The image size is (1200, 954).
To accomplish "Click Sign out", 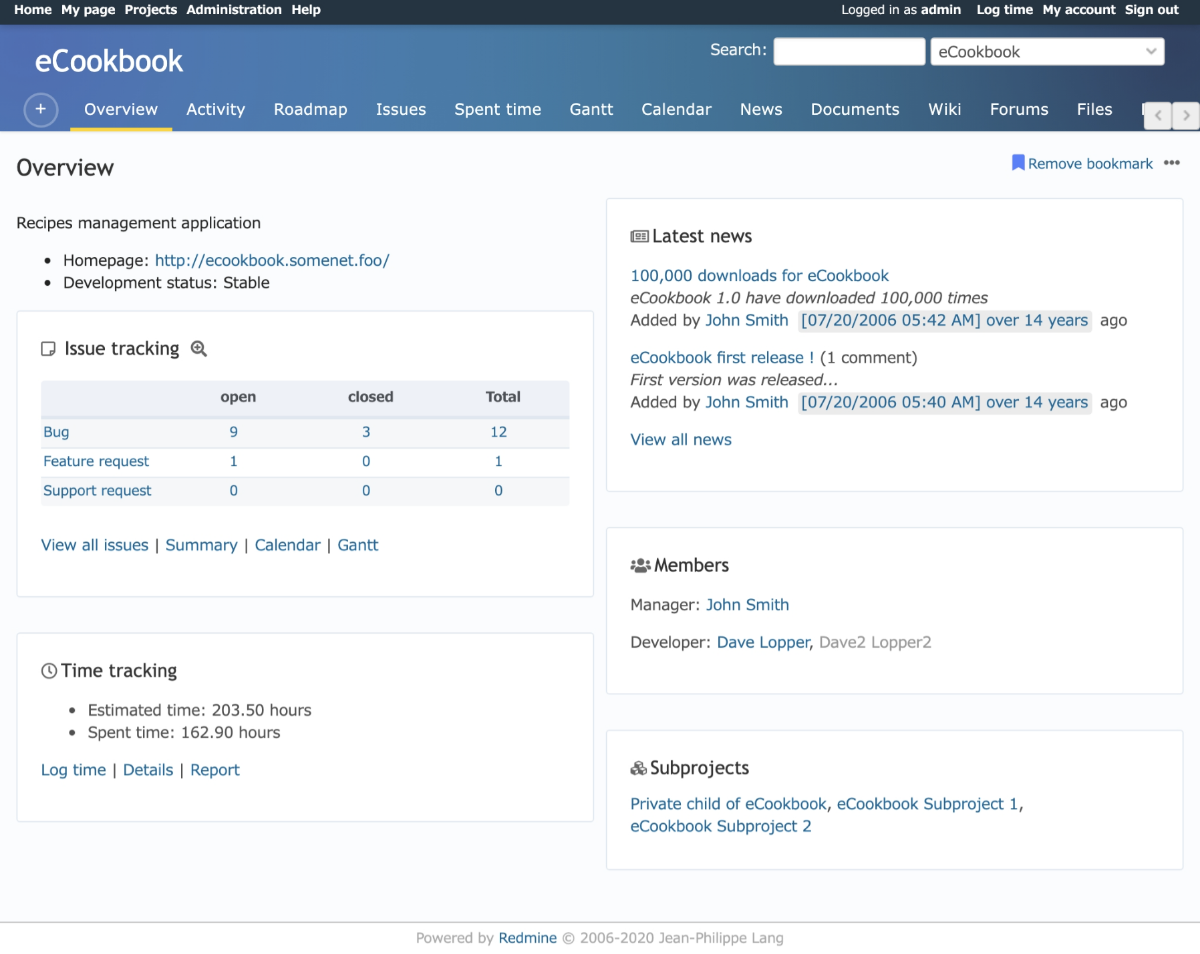I will click(1152, 10).
